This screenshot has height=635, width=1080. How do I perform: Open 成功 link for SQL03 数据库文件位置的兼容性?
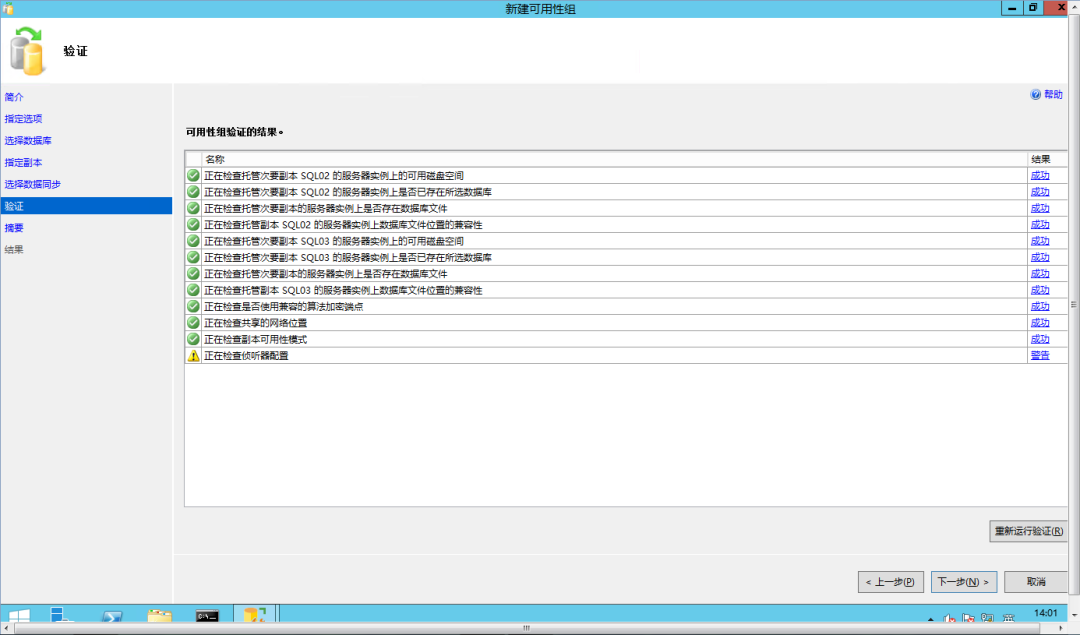pyautogui.click(x=1039, y=290)
